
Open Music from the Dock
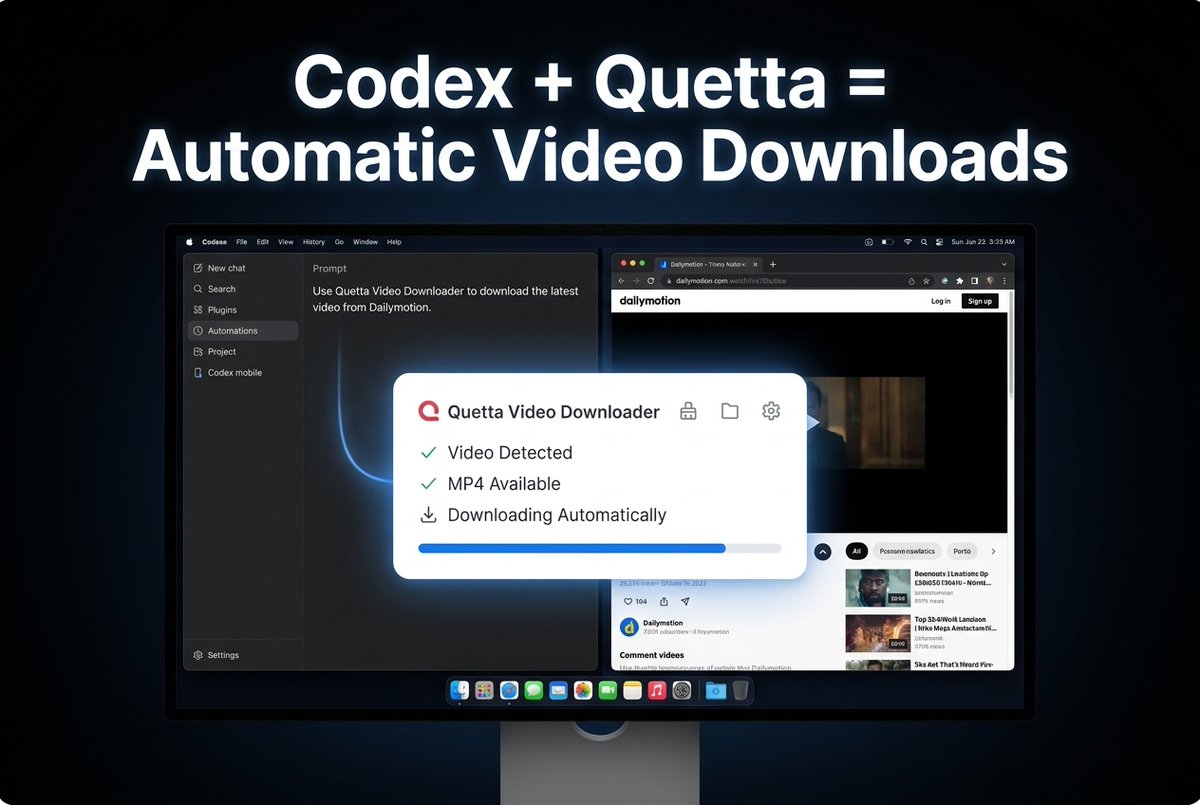tap(657, 690)
